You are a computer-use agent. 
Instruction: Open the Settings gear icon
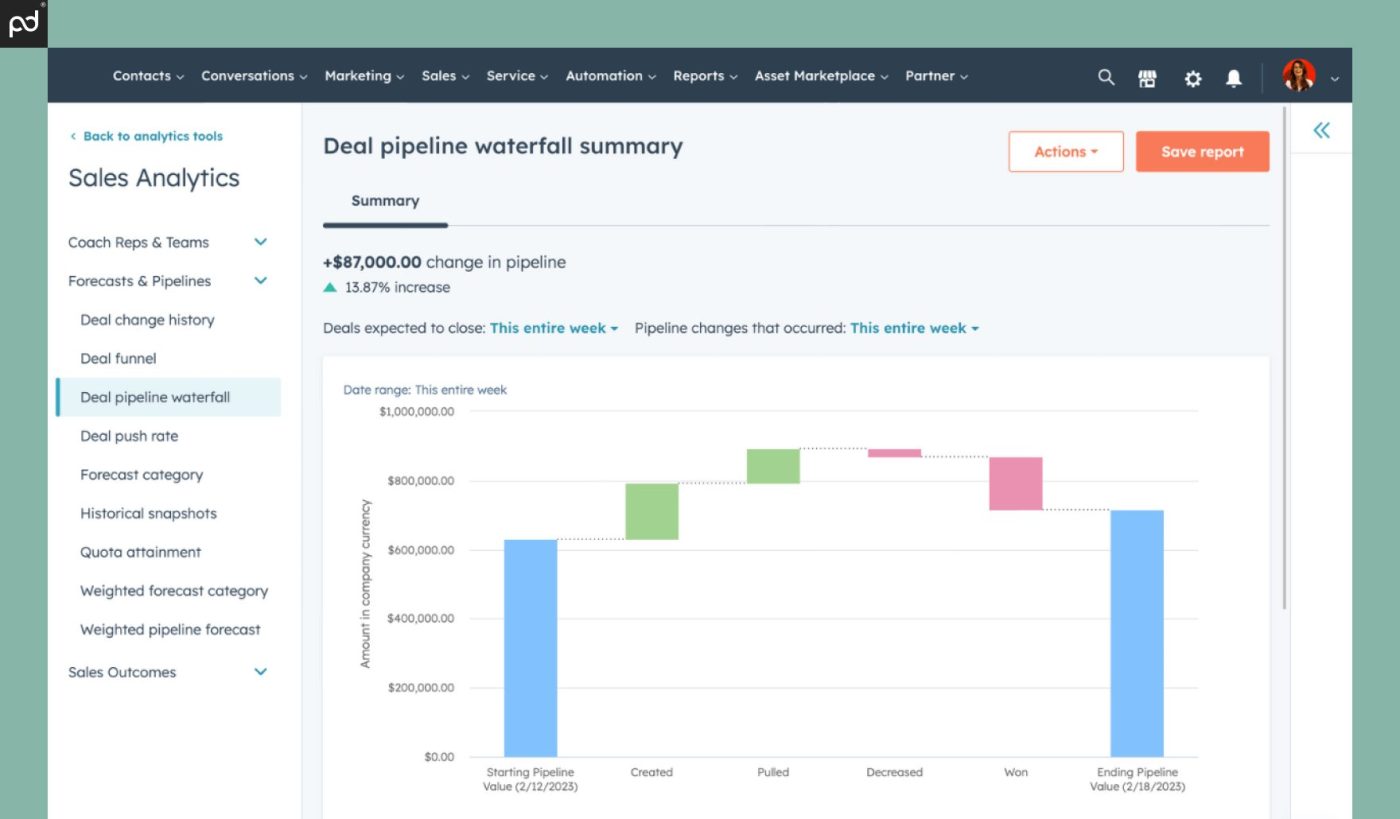1192,76
